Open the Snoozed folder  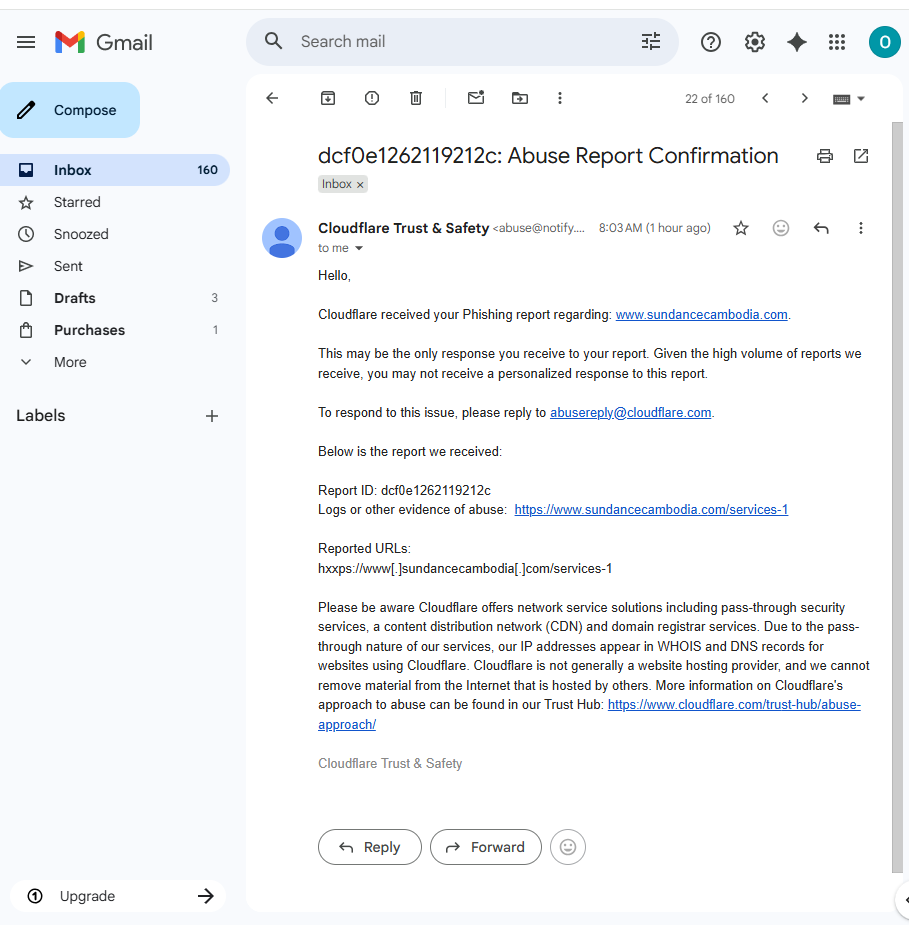pos(114,234)
